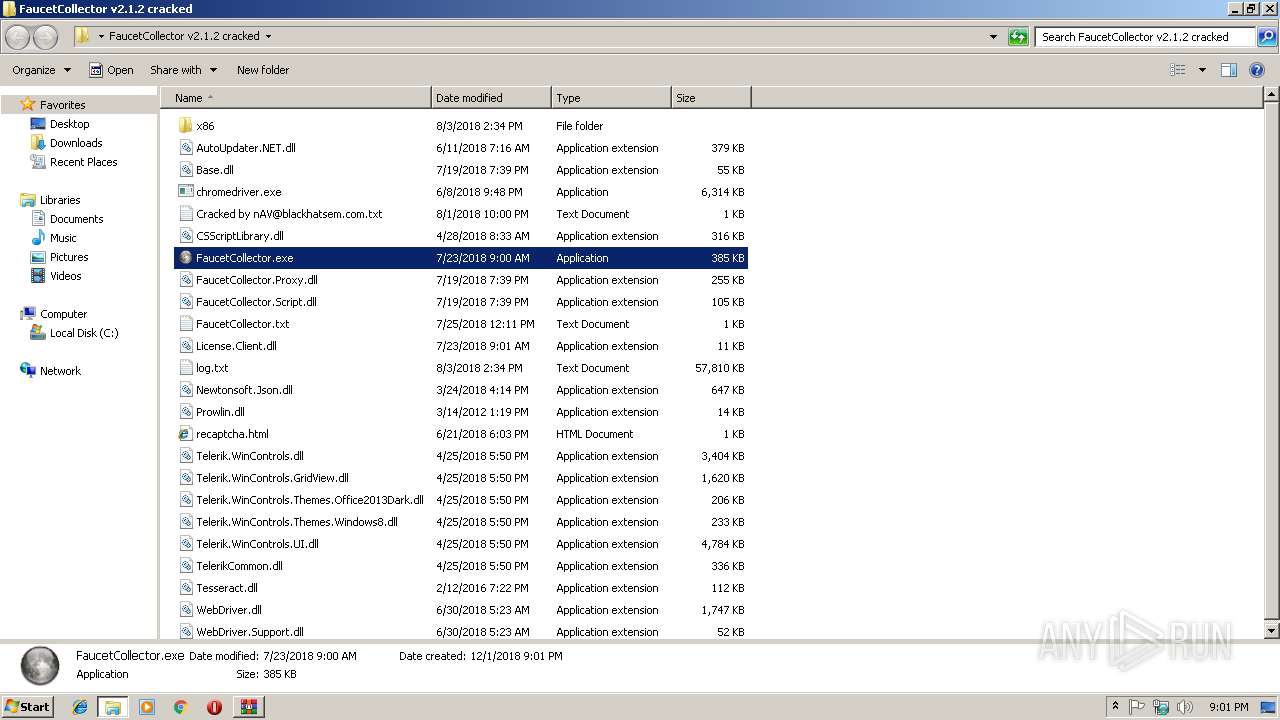The image size is (1280, 720).
Task: Select WebDriver.Support.dll file
Action: click(x=462, y=632)
